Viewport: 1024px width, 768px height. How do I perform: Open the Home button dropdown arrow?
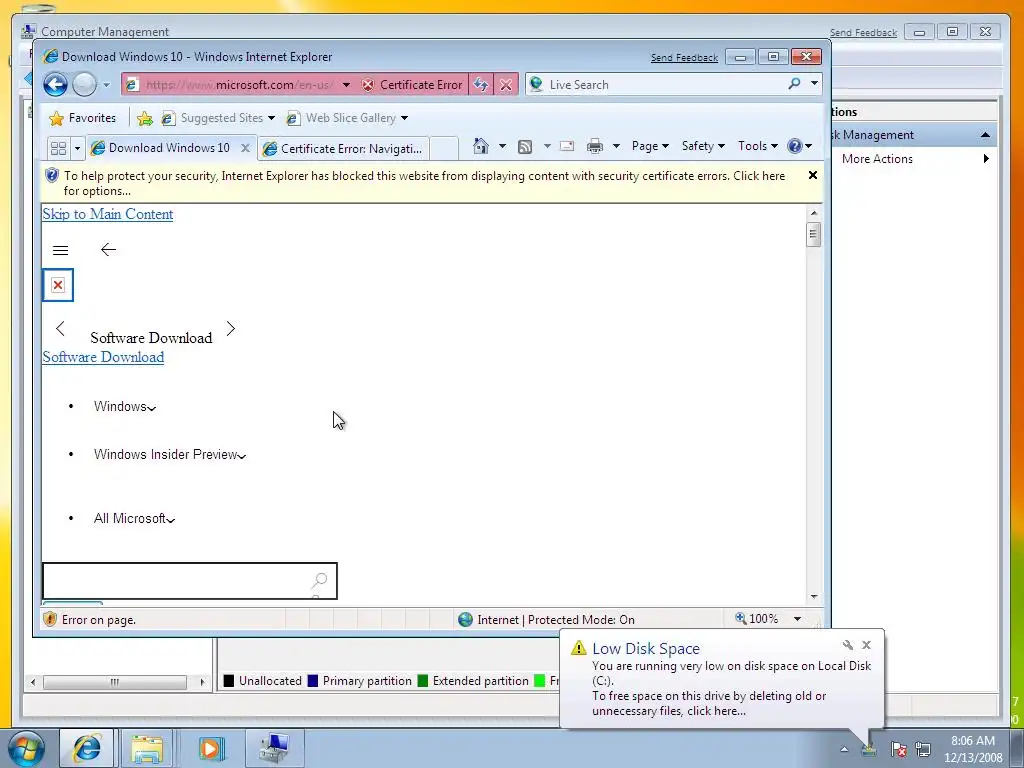[502, 146]
